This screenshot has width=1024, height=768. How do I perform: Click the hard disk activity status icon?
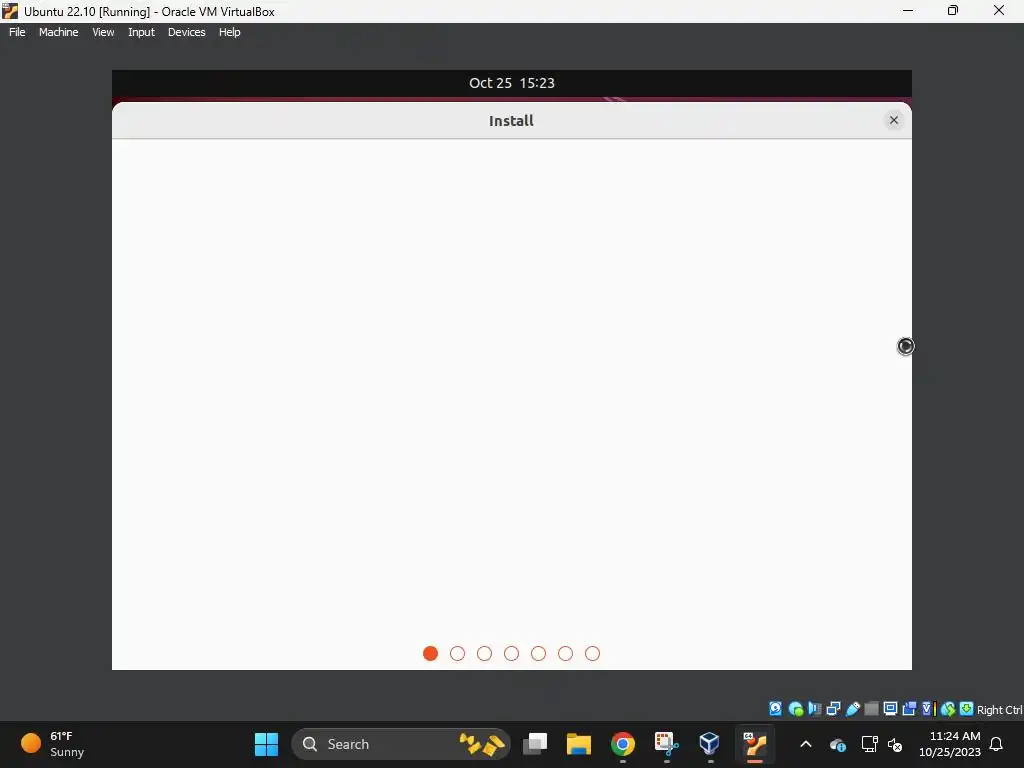click(x=775, y=709)
